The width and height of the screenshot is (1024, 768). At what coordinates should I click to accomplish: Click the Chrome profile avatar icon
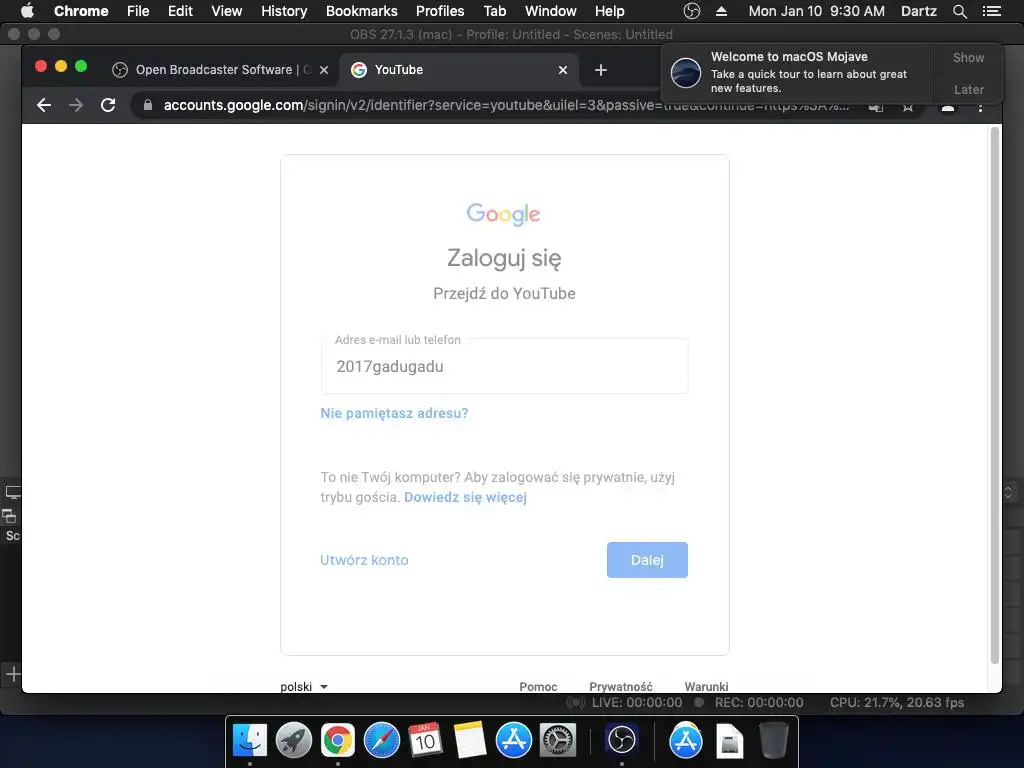point(948,106)
